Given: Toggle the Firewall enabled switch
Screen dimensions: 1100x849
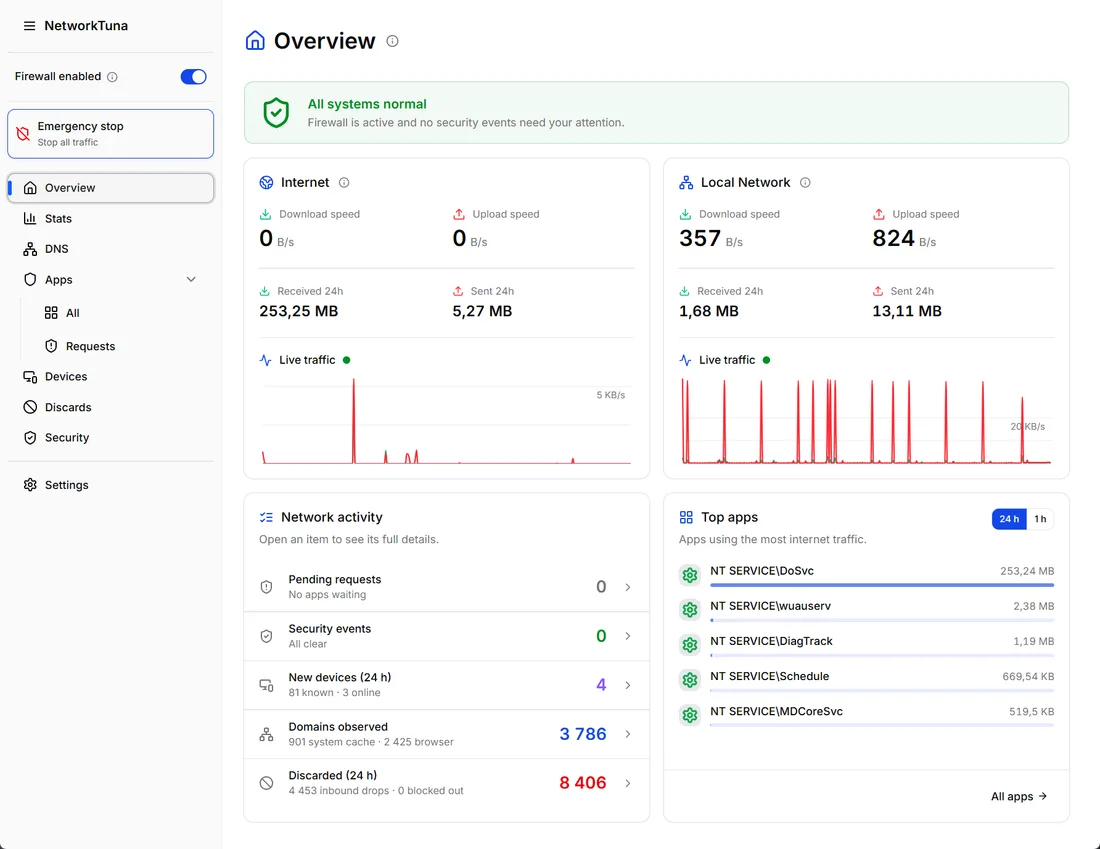Looking at the screenshot, I should (194, 76).
